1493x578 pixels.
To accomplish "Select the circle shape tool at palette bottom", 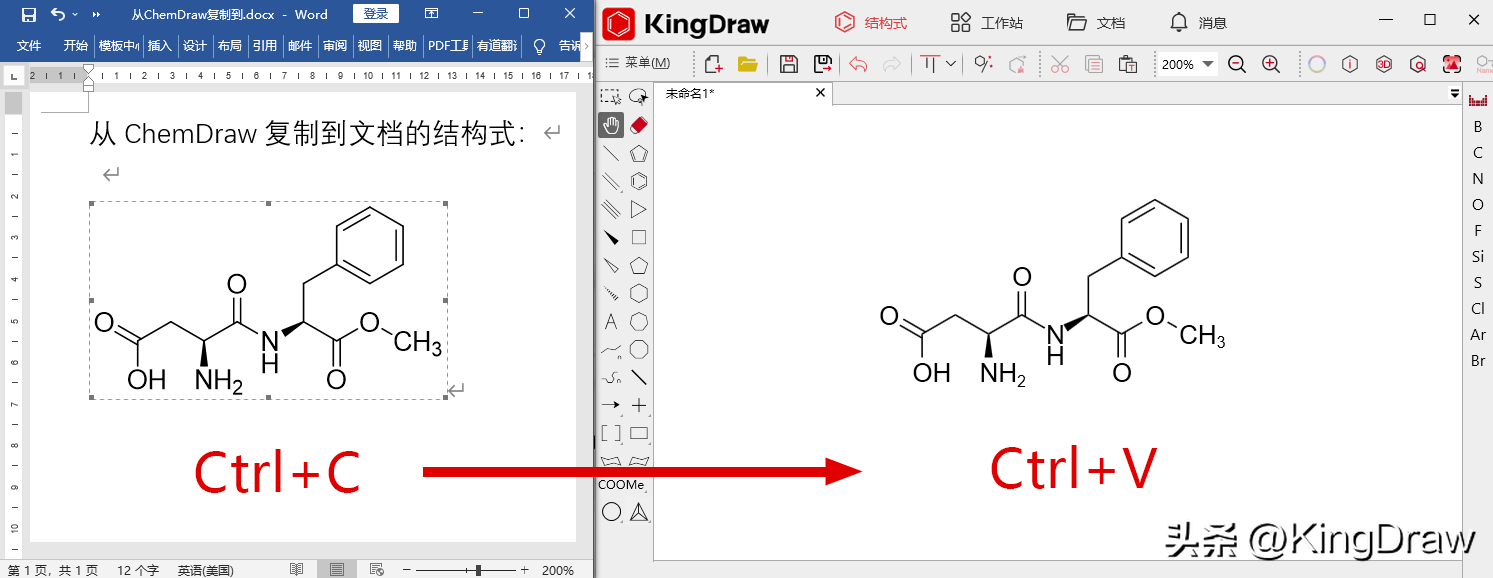I will click(x=610, y=512).
